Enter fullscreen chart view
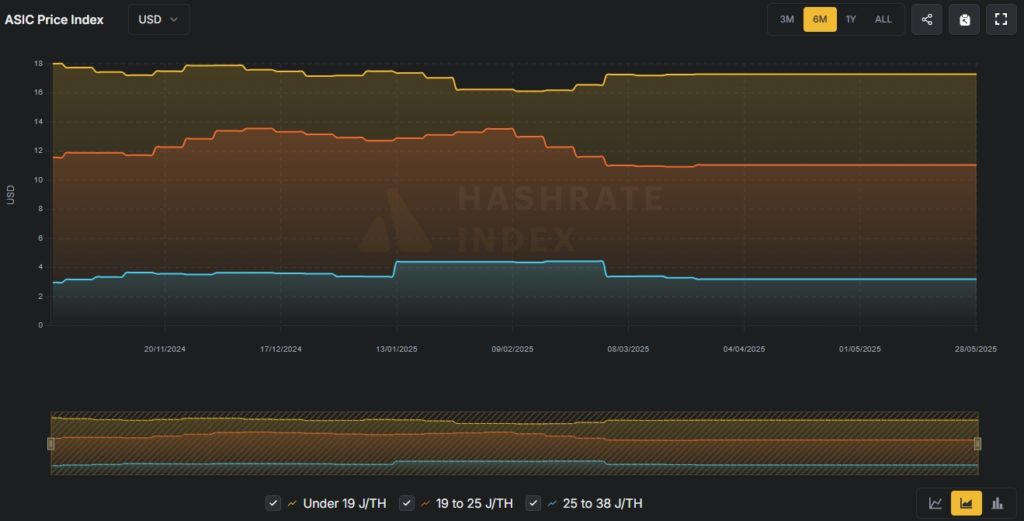The image size is (1024, 521). pyautogui.click(x=1001, y=19)
